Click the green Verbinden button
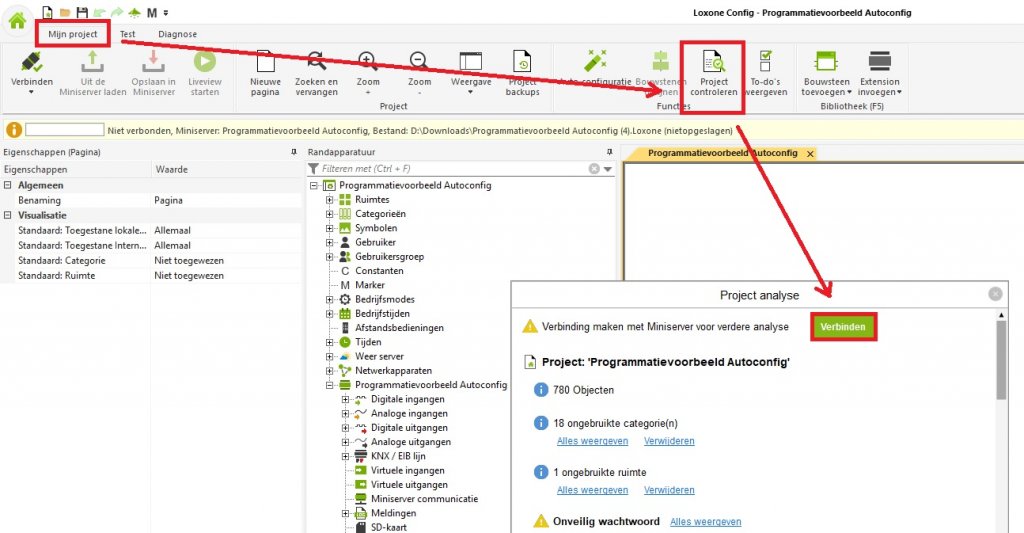 [x=843, y=327]
